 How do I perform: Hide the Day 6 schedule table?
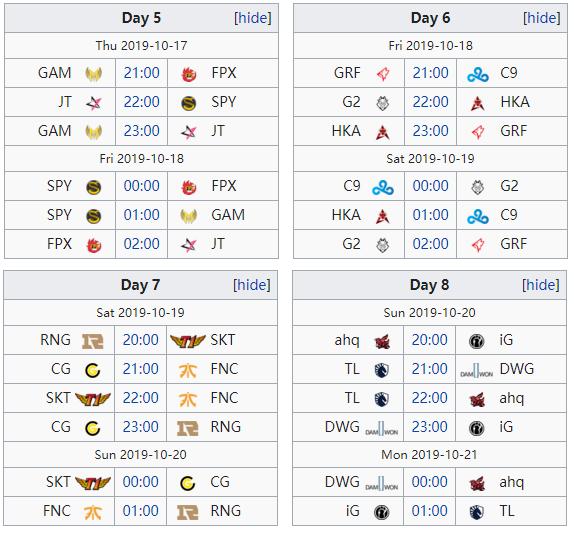542,18
